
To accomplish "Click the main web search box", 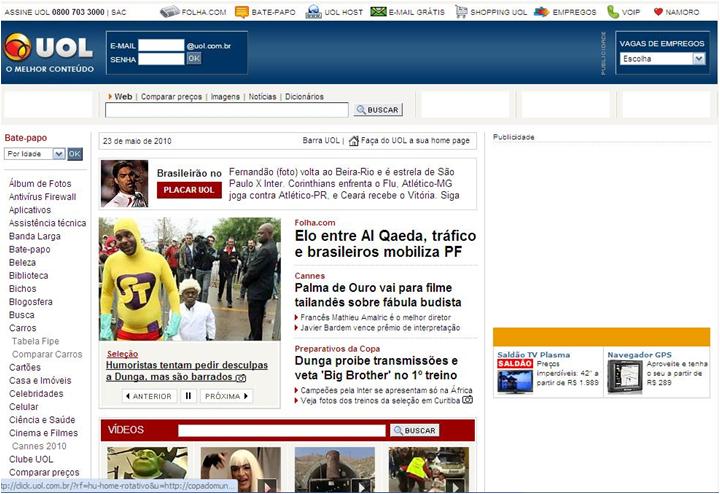I will tap(226, 110).
